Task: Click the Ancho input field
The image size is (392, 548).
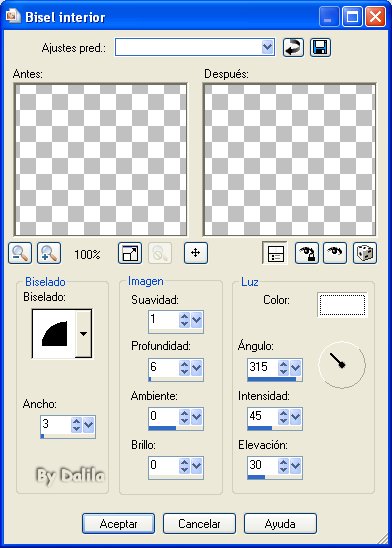Action: (x=56, y=424)
